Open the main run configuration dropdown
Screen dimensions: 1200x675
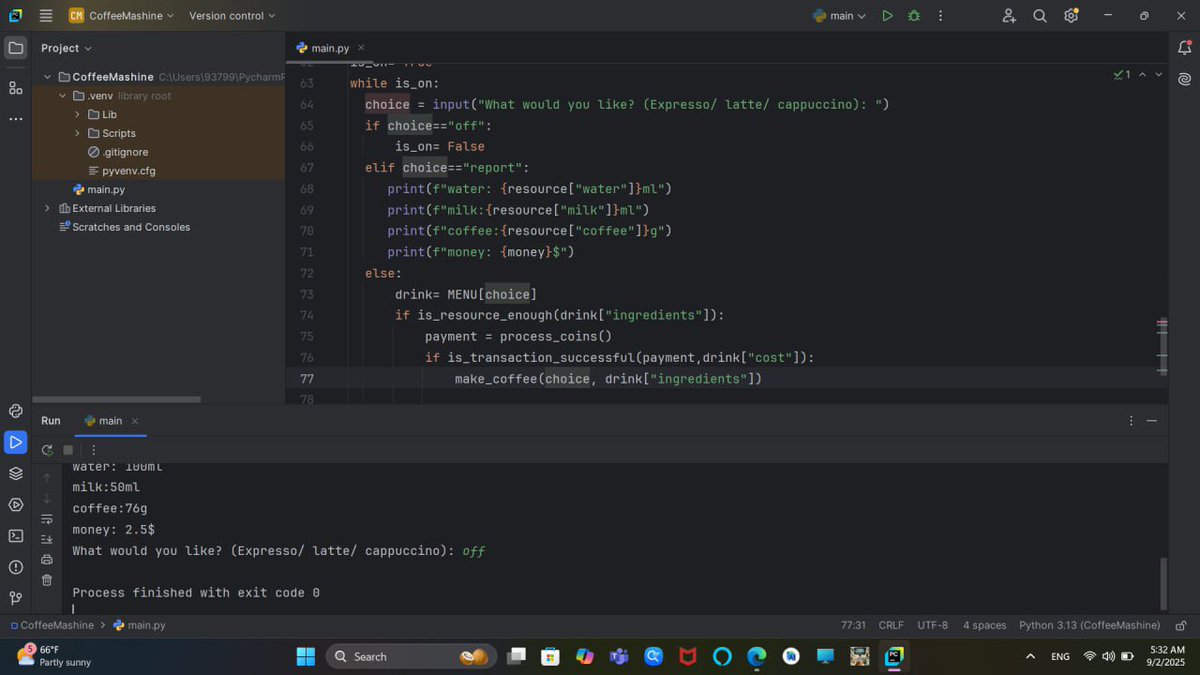[840, 16]
